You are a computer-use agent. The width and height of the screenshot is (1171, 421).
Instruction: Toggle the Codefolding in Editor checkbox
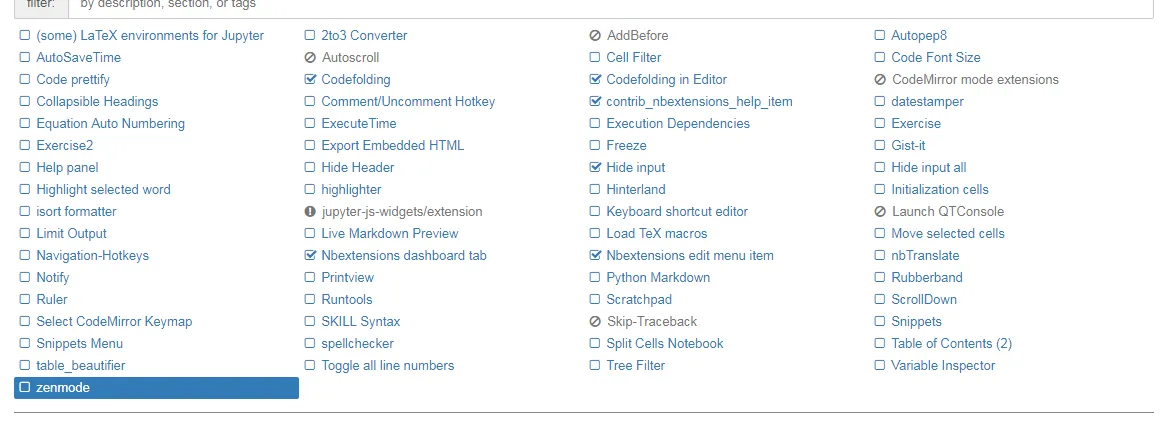(x=596, y=80)
